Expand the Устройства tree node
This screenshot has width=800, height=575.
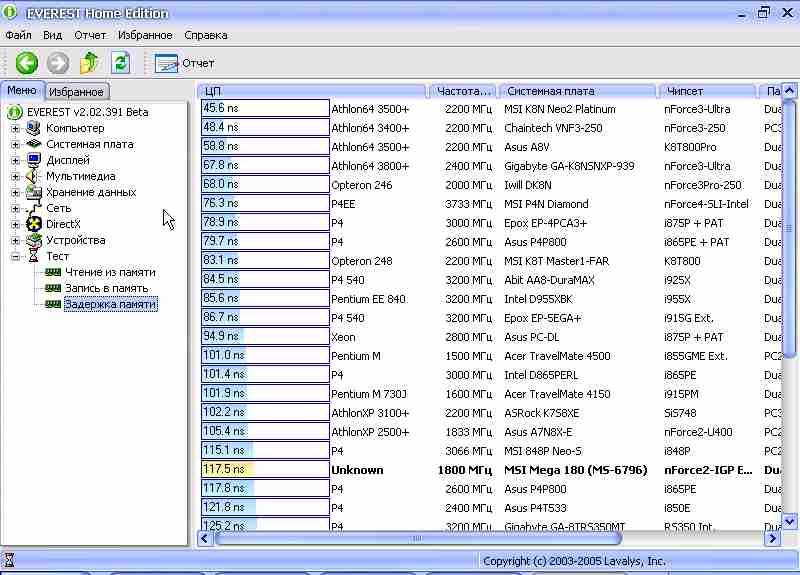pos(15,240)
